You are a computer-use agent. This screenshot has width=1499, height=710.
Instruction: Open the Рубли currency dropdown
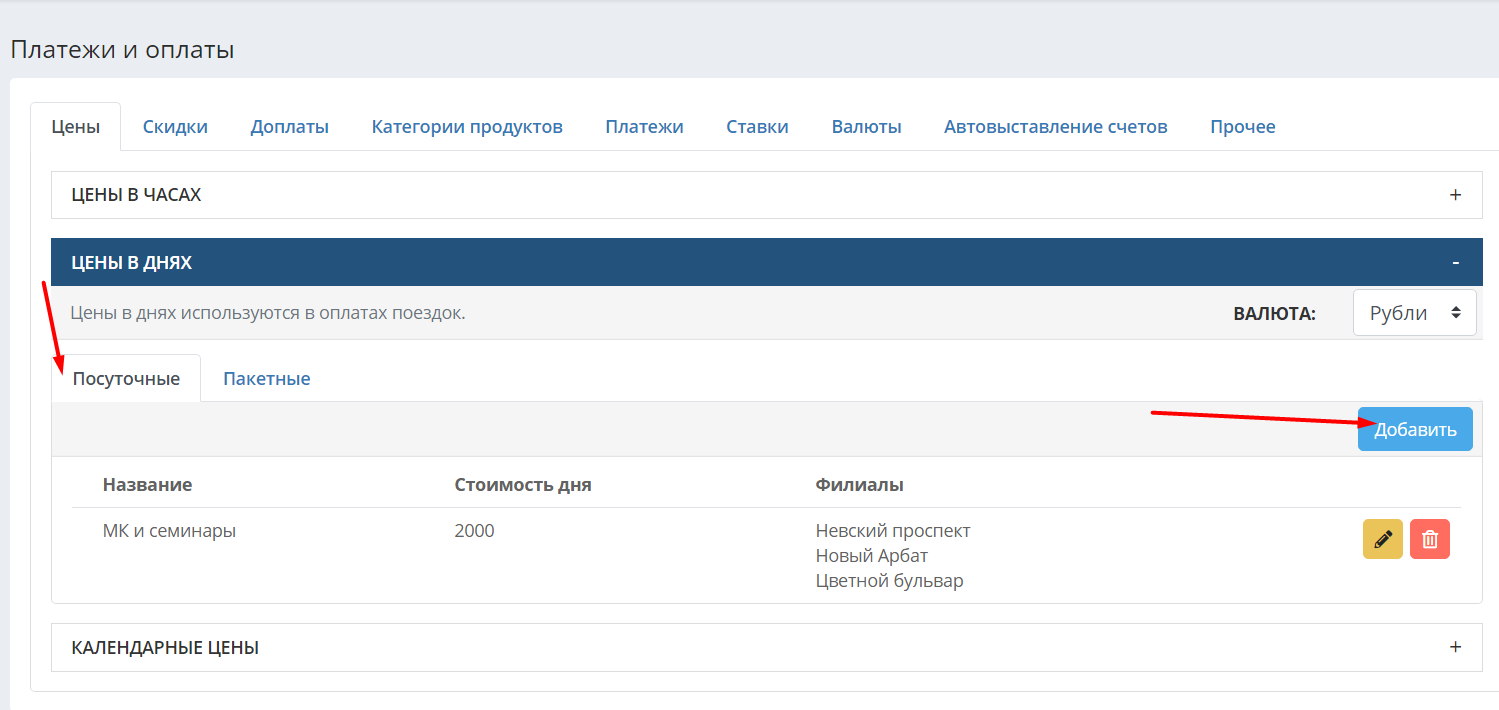1414,313
